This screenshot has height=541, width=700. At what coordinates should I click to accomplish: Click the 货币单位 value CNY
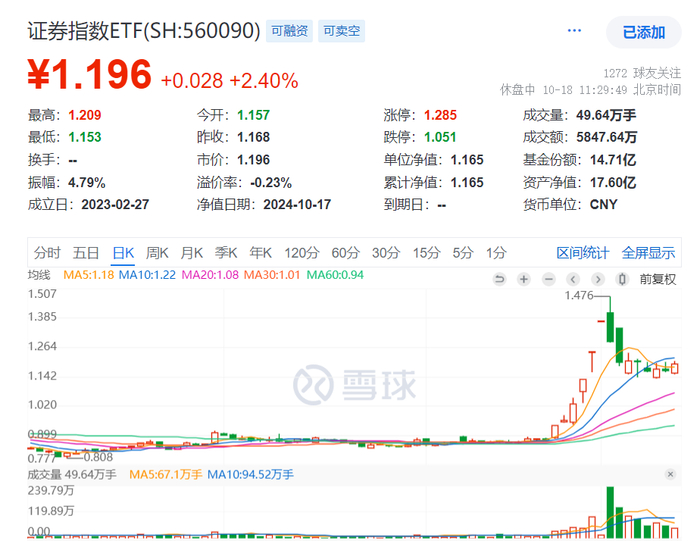point(604,204)
